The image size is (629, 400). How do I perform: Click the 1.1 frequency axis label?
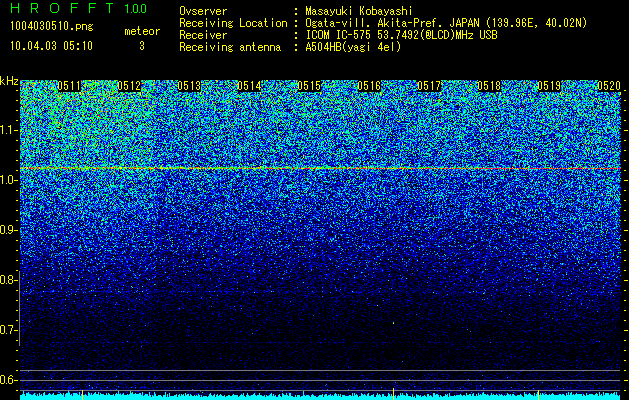coord(8,130)
